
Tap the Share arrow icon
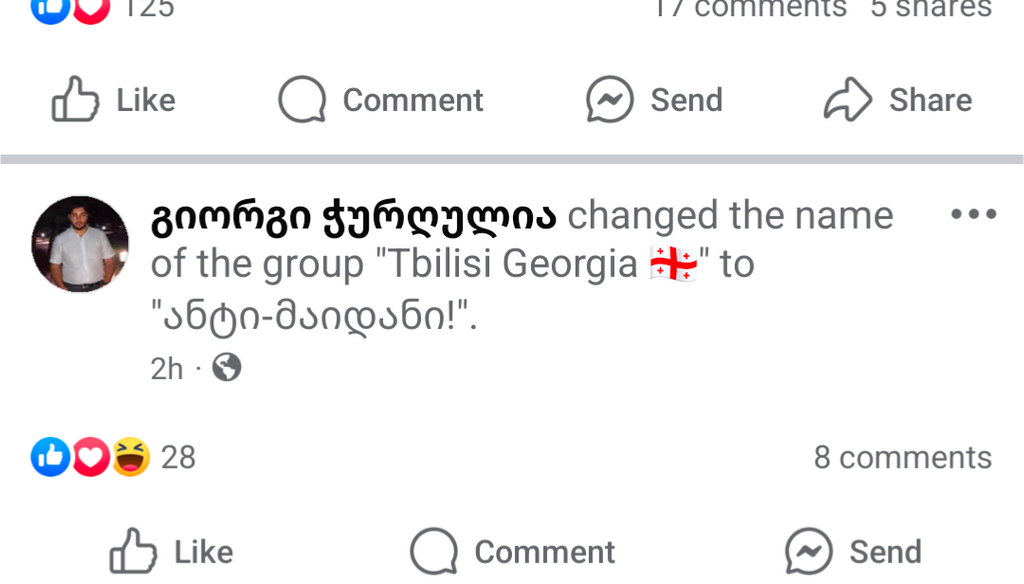pyautogui.click(x=848, y=100)
